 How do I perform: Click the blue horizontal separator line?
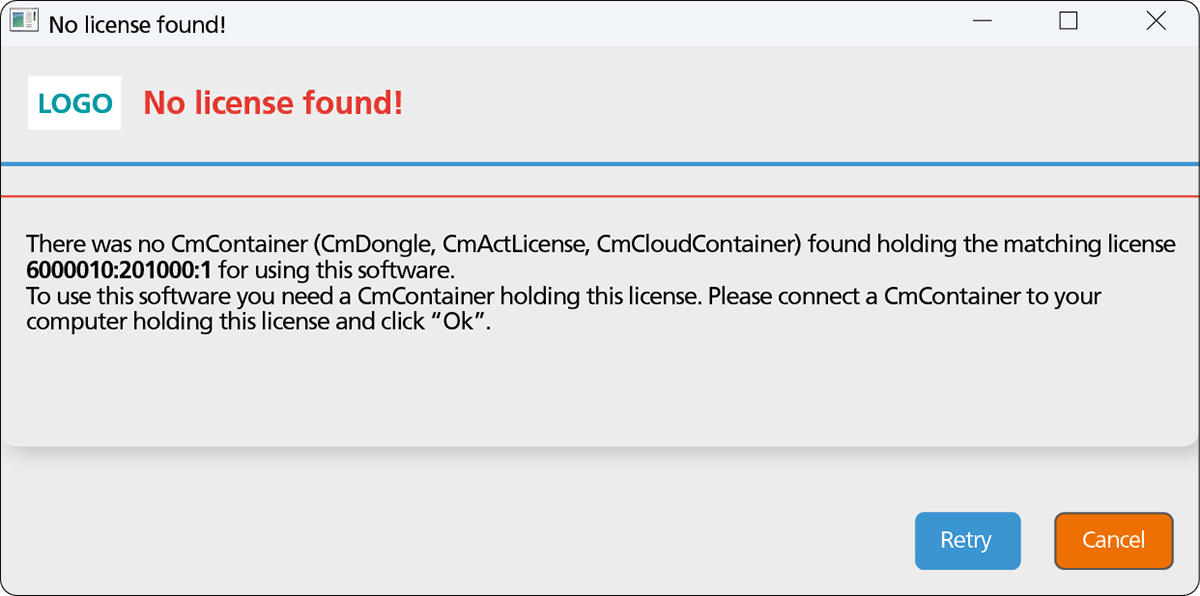coord(600,163)
